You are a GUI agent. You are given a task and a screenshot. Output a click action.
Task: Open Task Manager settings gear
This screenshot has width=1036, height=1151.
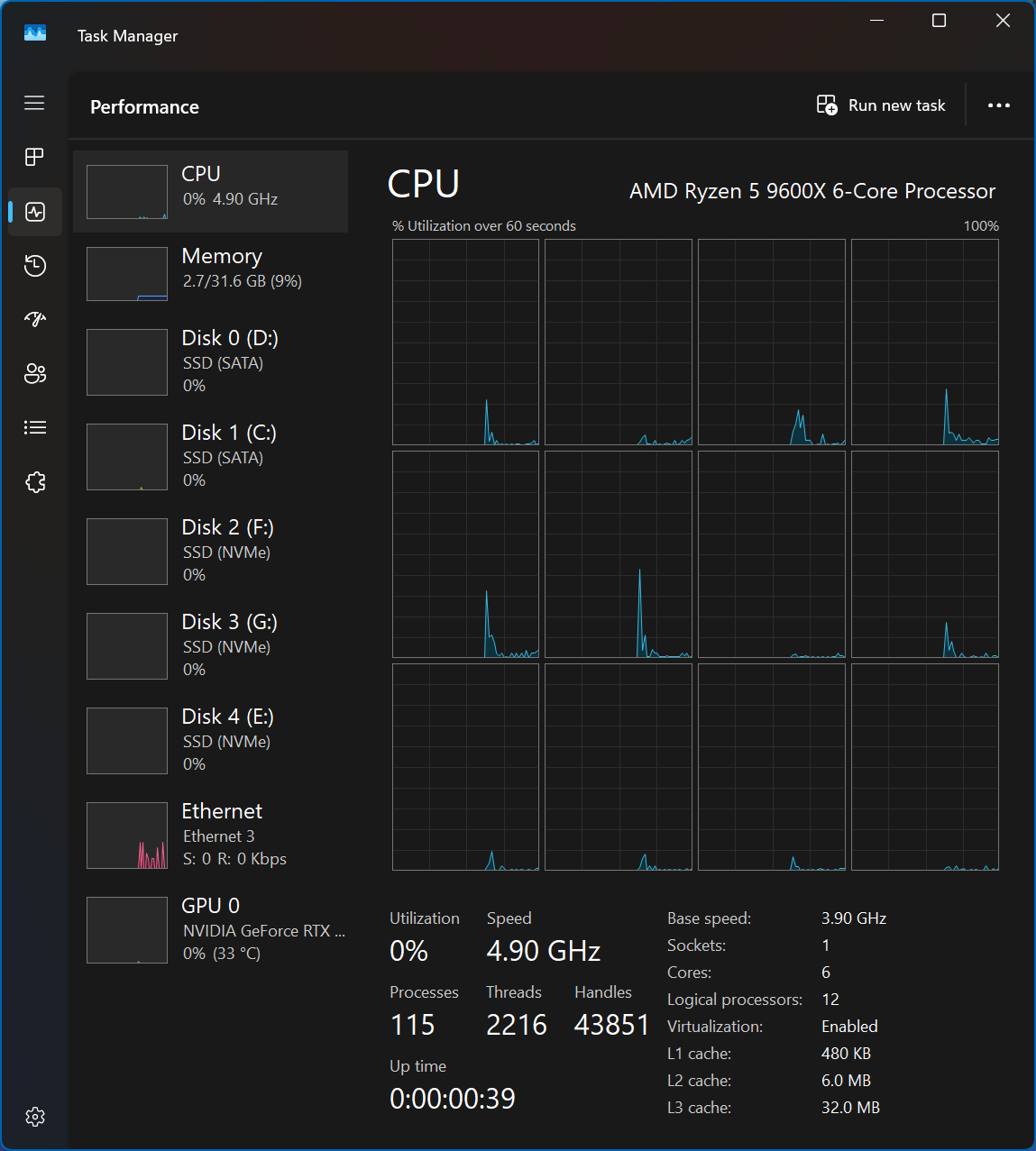[35, 1117]
